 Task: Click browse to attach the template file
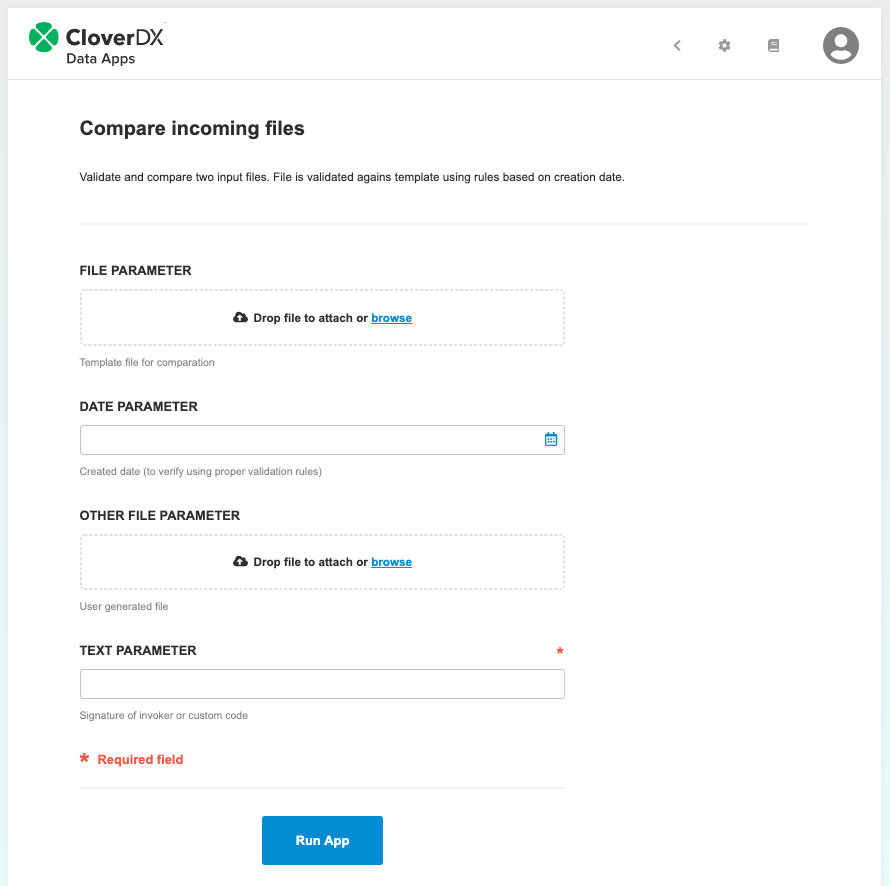tap(391, 317)
